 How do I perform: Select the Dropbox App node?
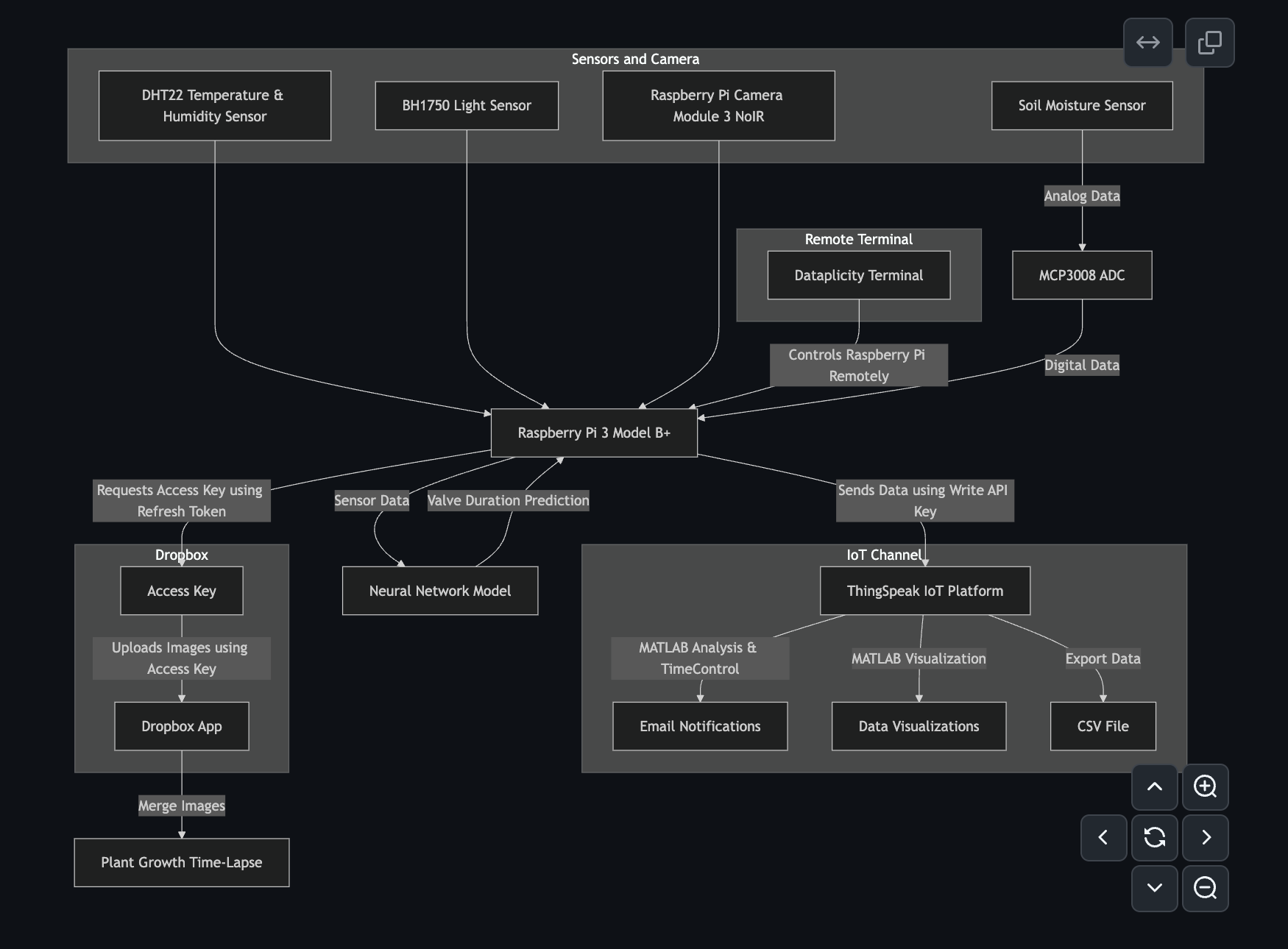181,726
